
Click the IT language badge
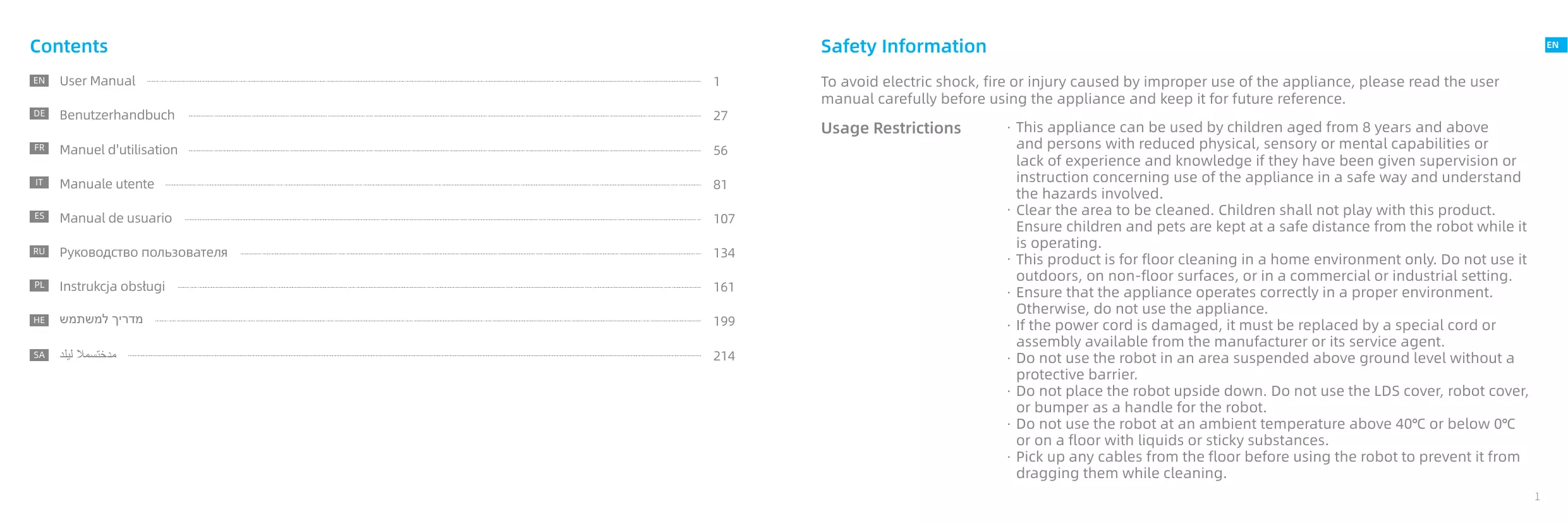pos(39,183)
